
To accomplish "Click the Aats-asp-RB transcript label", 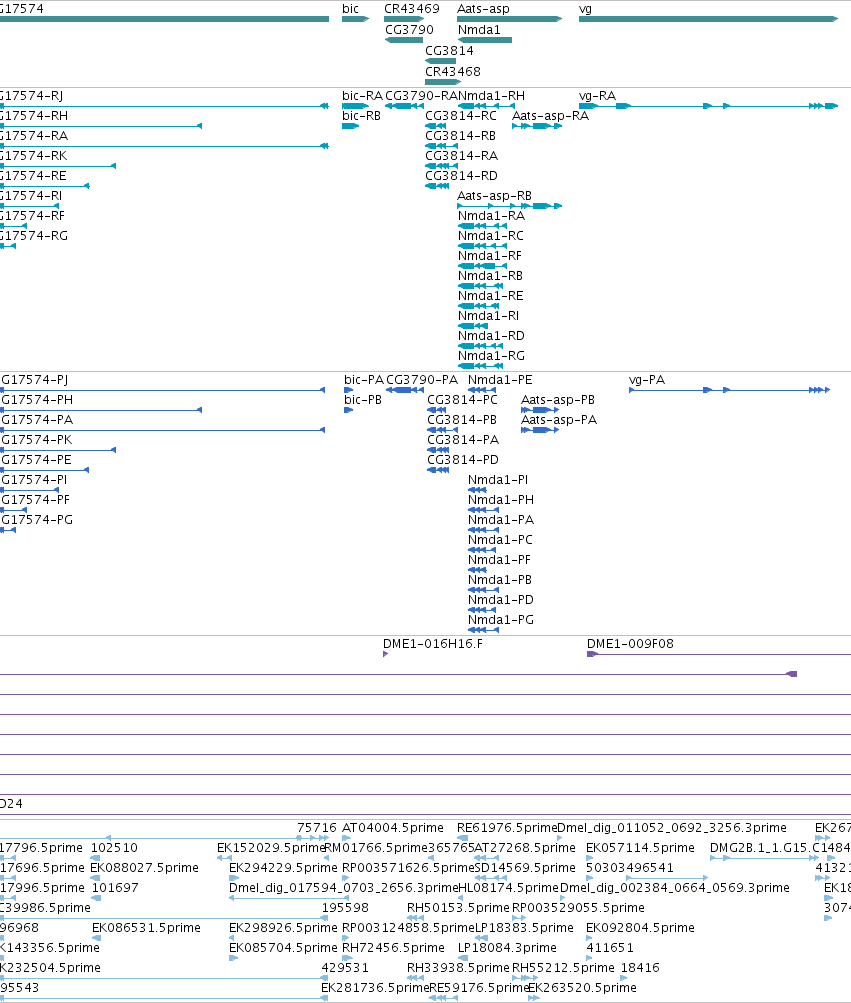I will [x=495, y=196].
